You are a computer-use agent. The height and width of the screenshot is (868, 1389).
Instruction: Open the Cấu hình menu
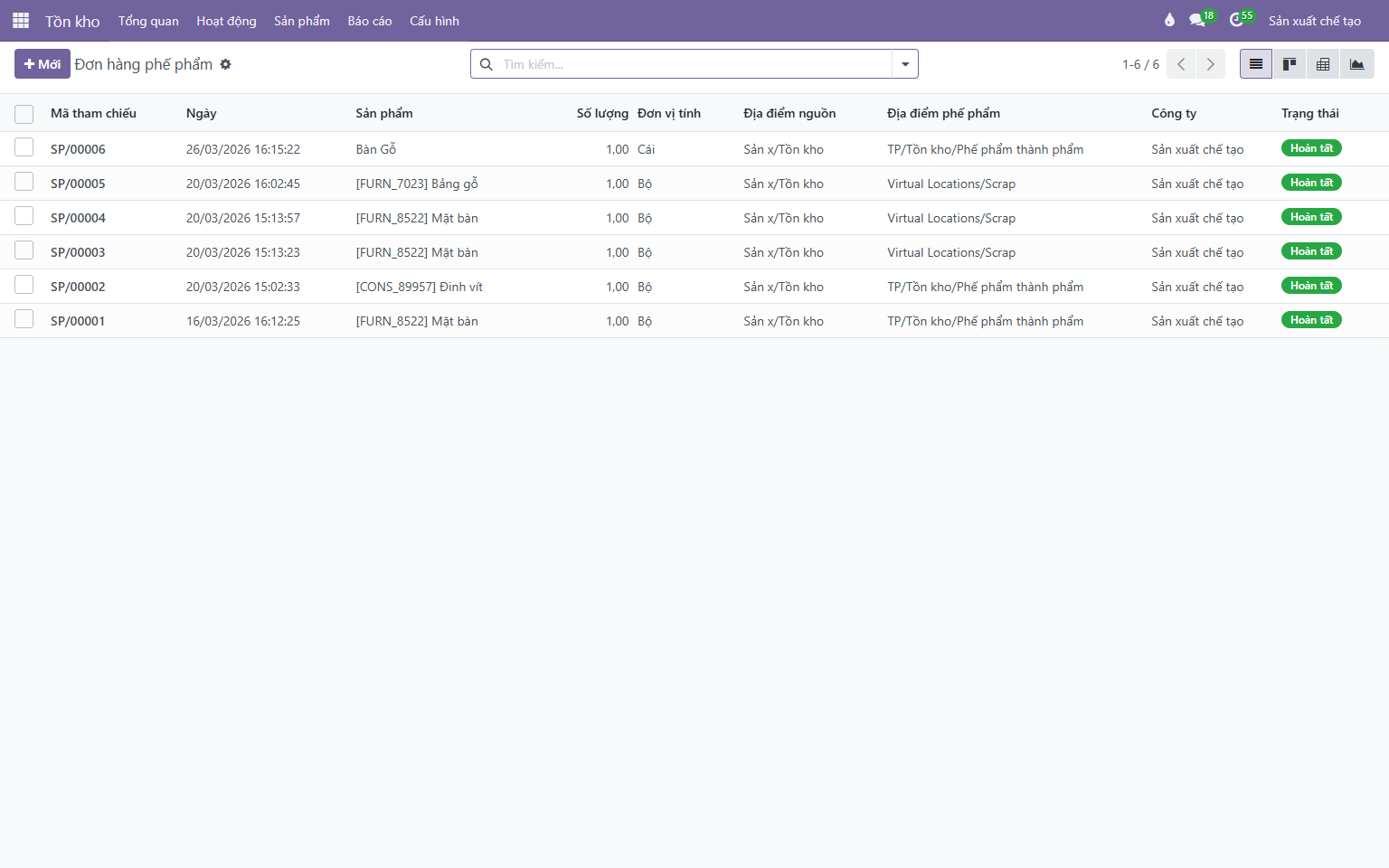tap(434, 21)
